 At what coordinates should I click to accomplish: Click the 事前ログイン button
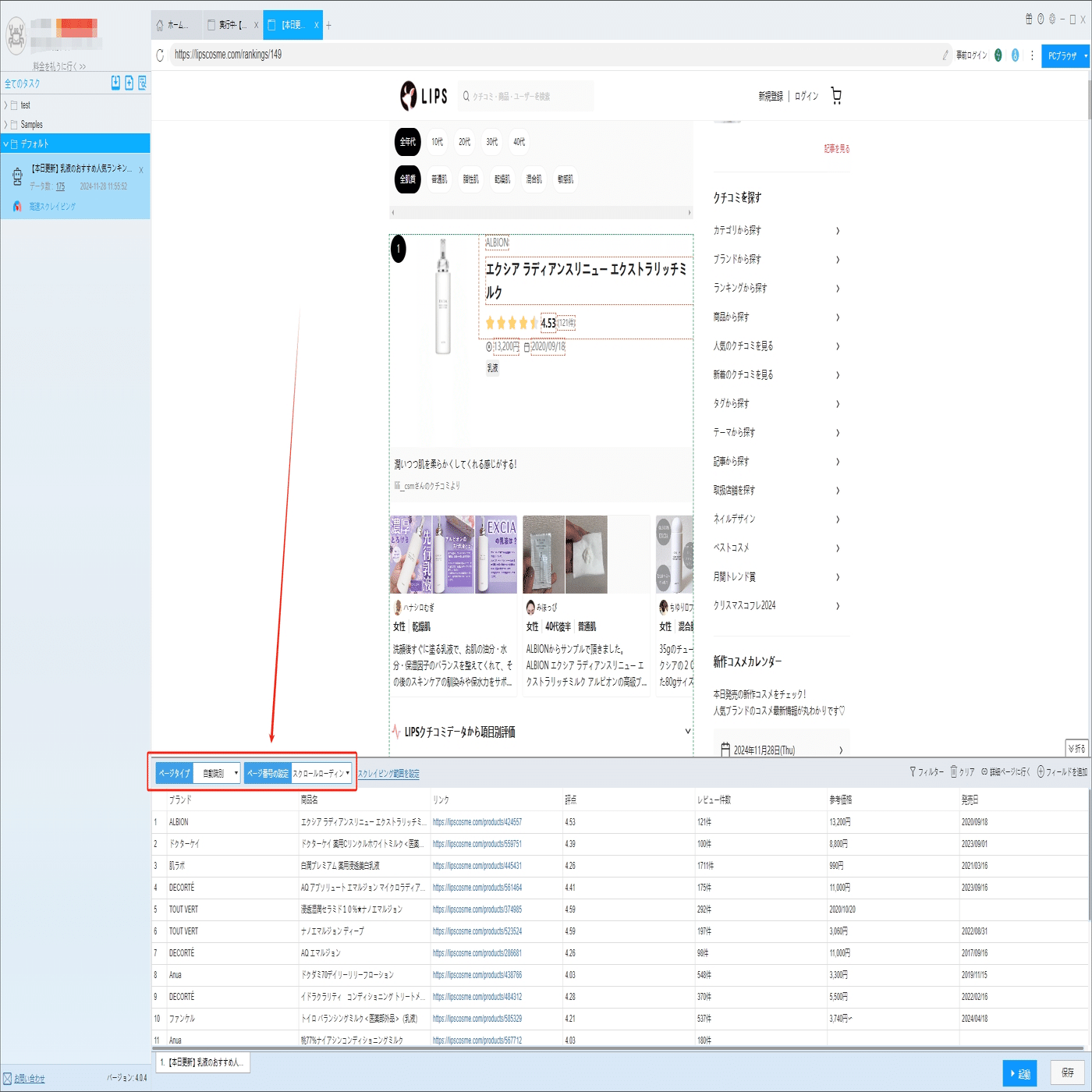(972, 55)
